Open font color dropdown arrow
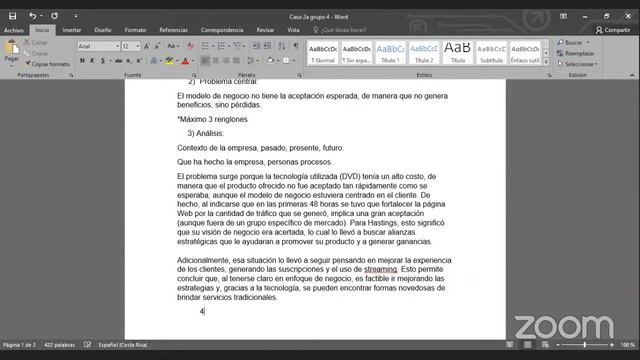Viewport: 640px width, 360px height. pos(193,61)
